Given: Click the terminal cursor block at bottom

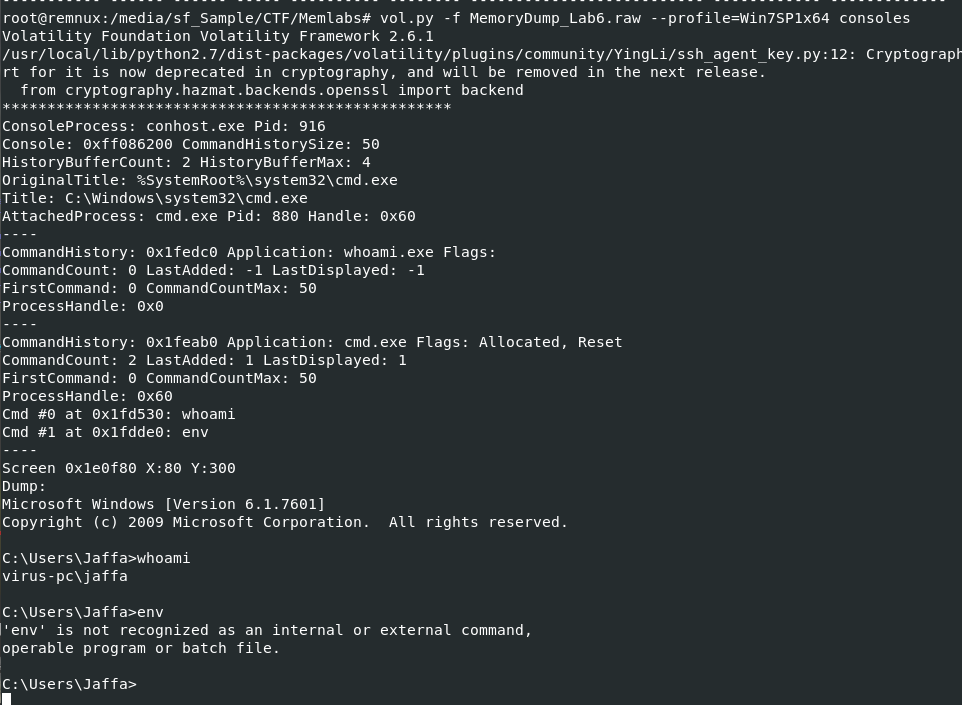Looking at the screenshot, I should click(6, 699).
